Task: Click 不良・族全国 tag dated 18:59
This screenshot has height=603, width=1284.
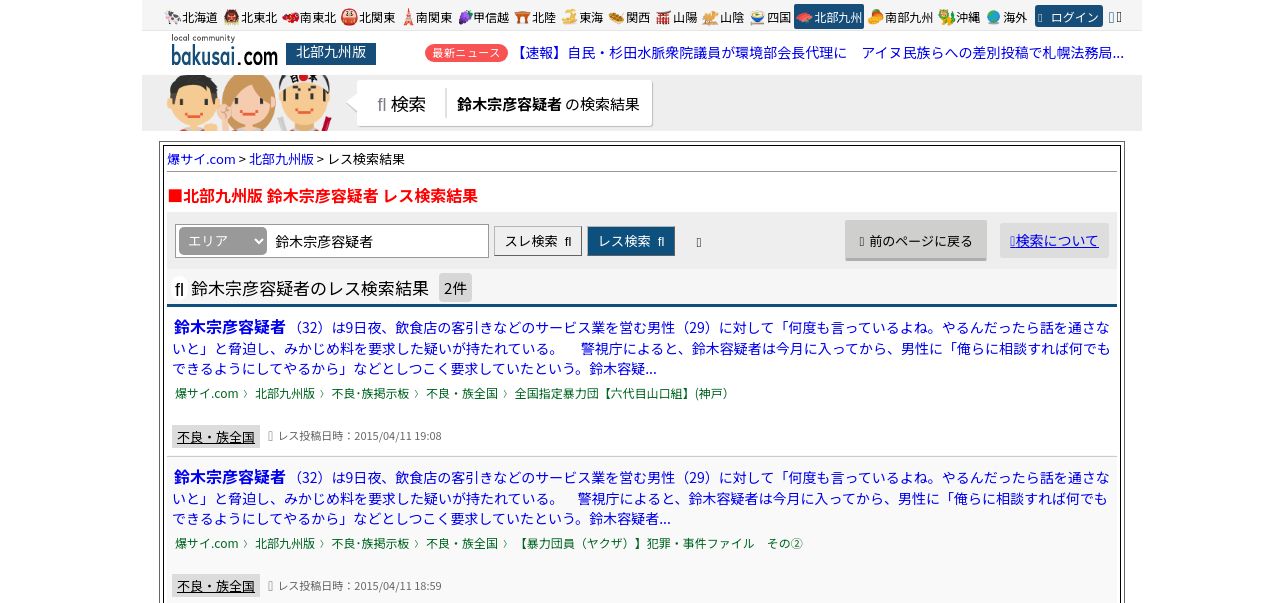Action: [x=216, y=585]
